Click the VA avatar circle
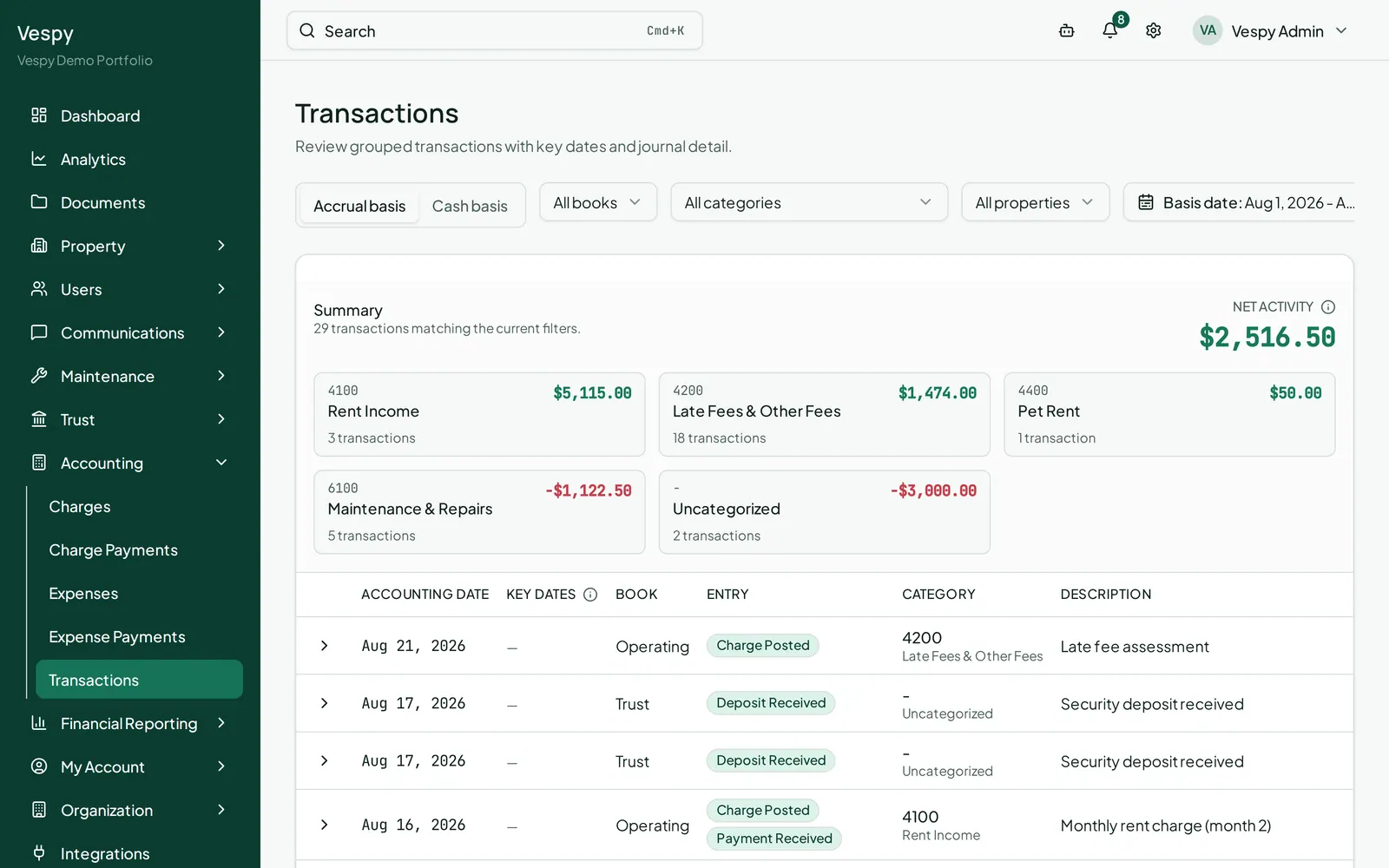The image size is (1389, 868). [1208, 30]
